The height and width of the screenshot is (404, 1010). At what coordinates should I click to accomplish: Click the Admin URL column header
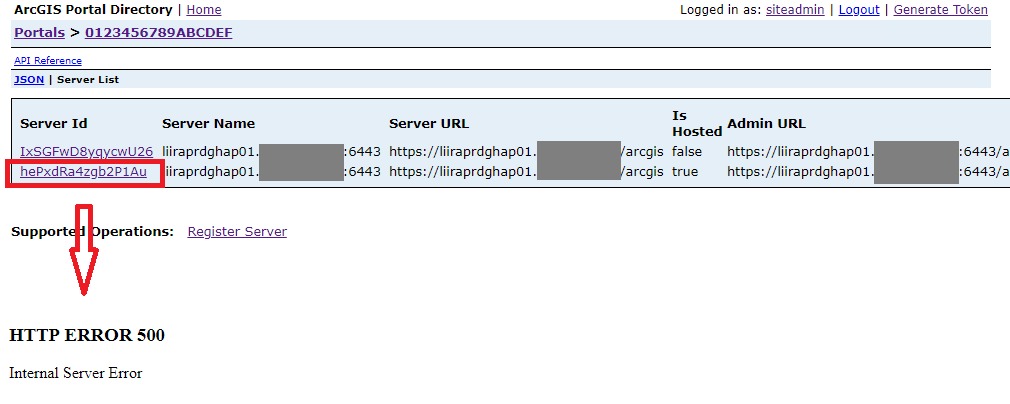[x=767, y=124]
